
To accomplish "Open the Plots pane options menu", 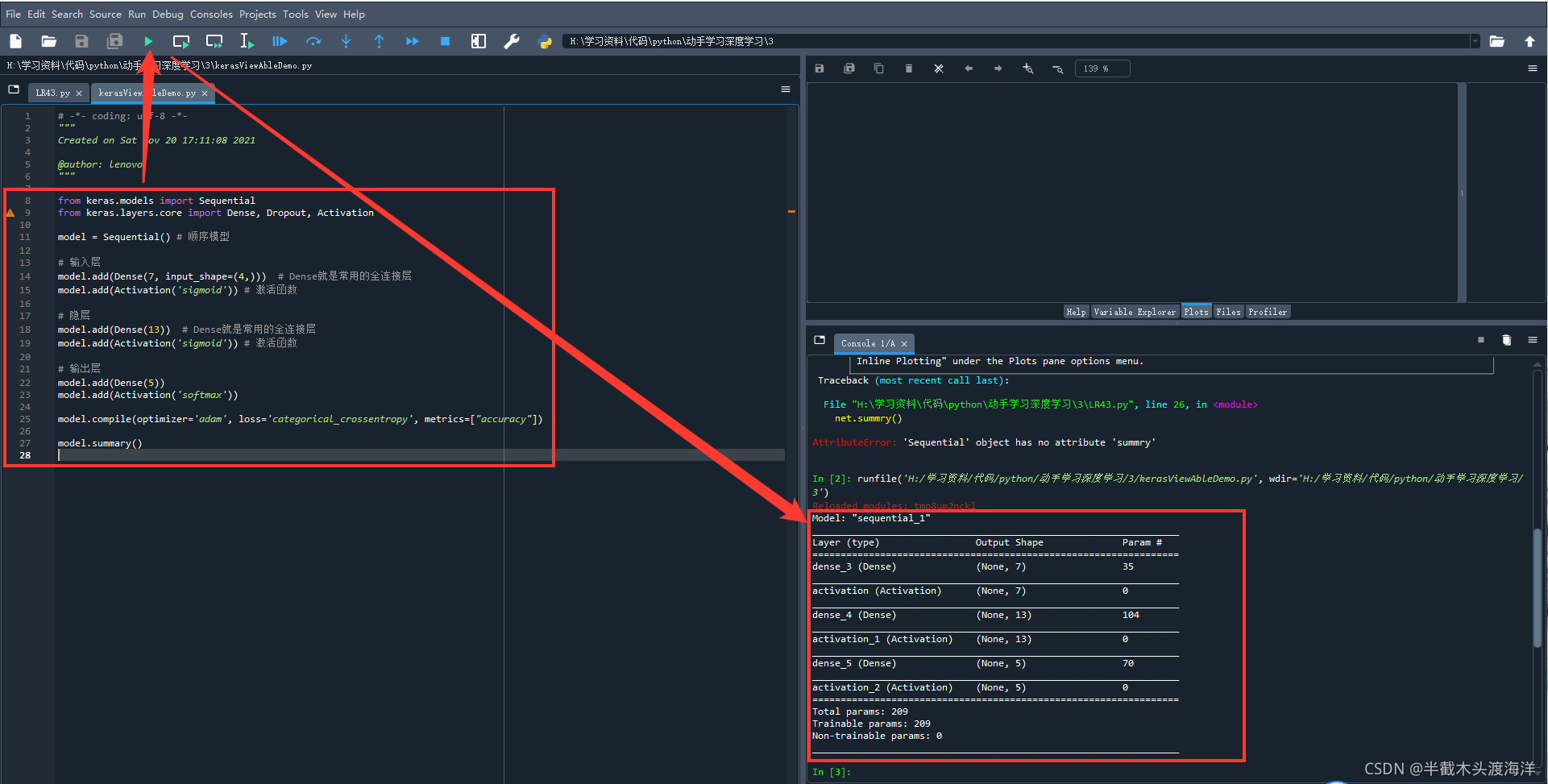I will 1533,68.
